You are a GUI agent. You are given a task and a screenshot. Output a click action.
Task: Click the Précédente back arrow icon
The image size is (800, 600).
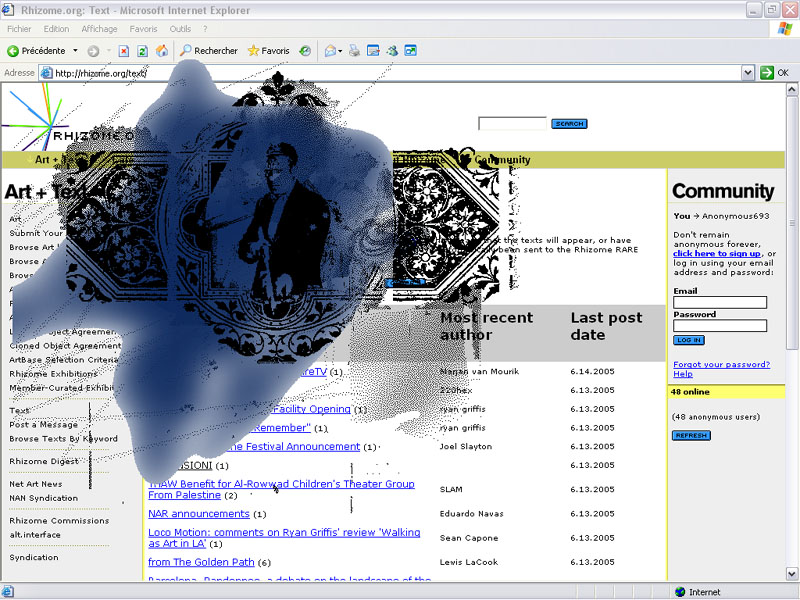click(x=13, y=51)
